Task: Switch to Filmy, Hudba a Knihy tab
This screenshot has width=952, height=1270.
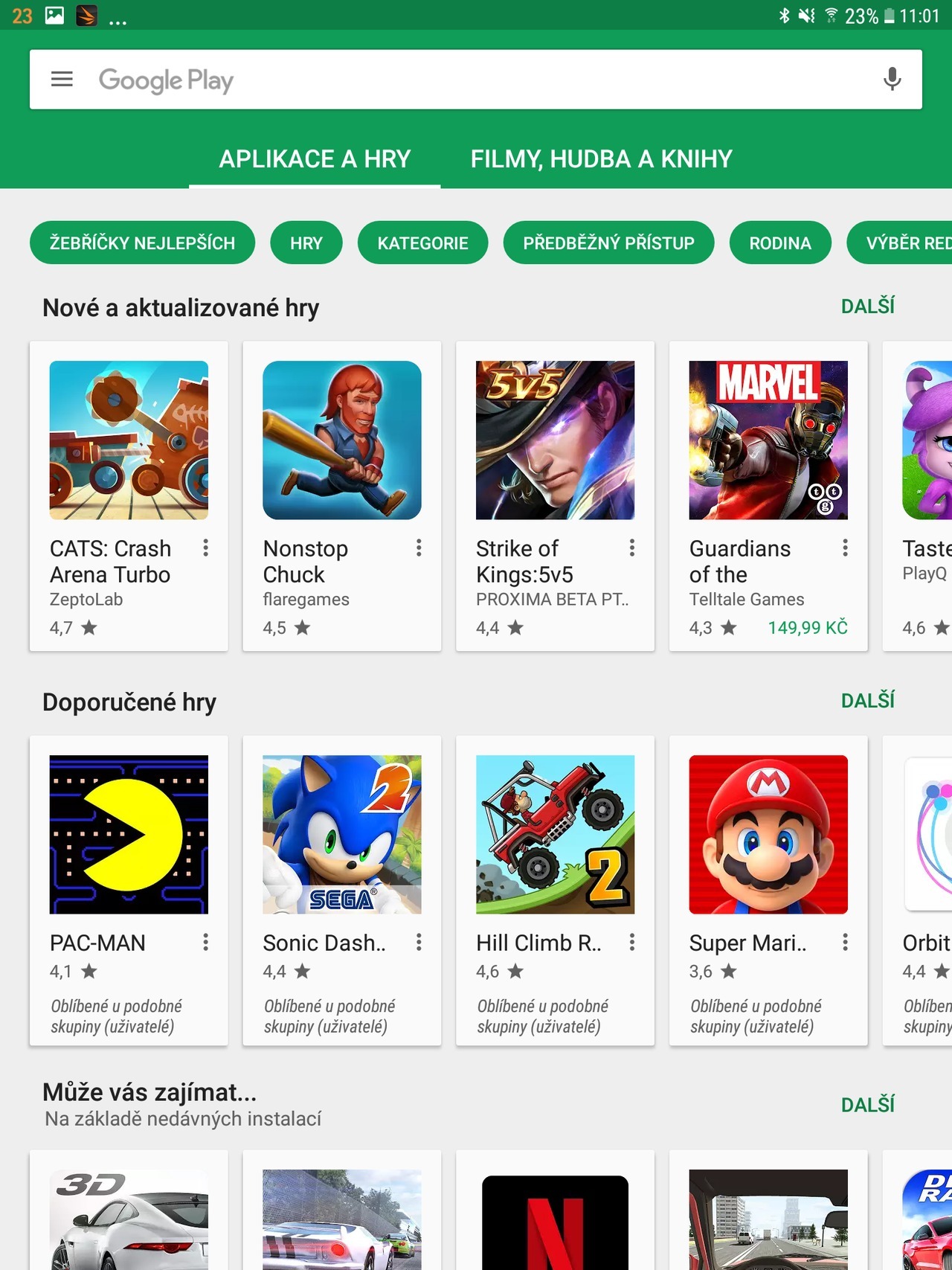Action: pyautogui.click(x=601, y=158)
